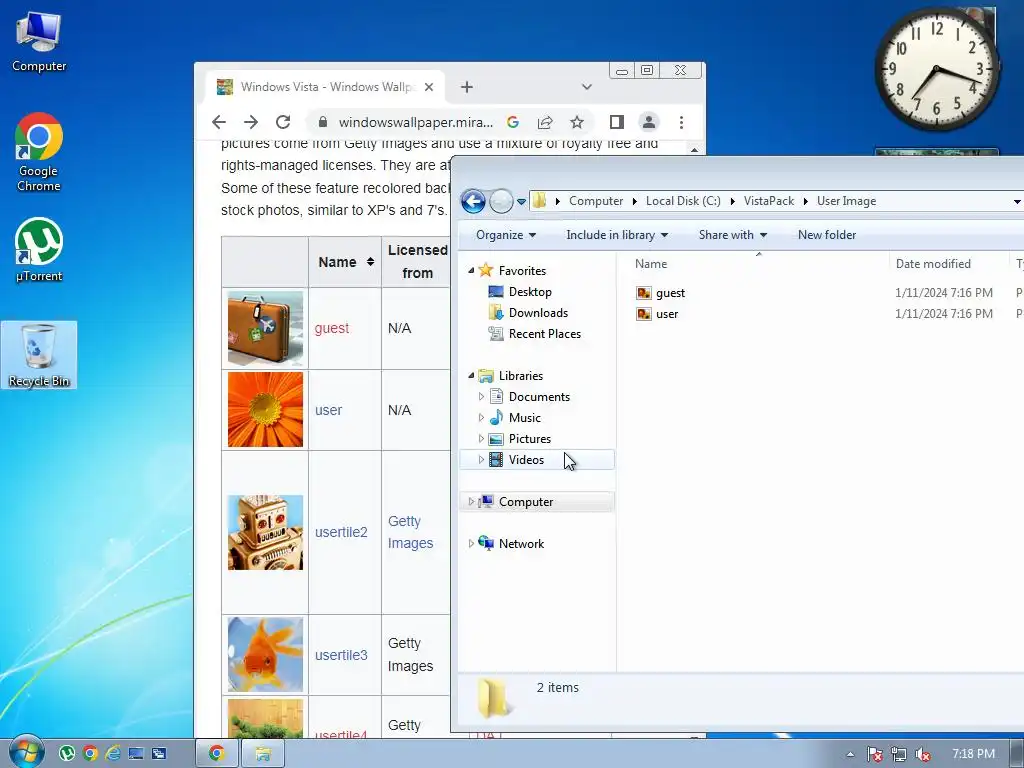The height and width of the screenshot is (768, 1024).
Task: Click the Explorer forward button
Action: (x=501, y=201)
